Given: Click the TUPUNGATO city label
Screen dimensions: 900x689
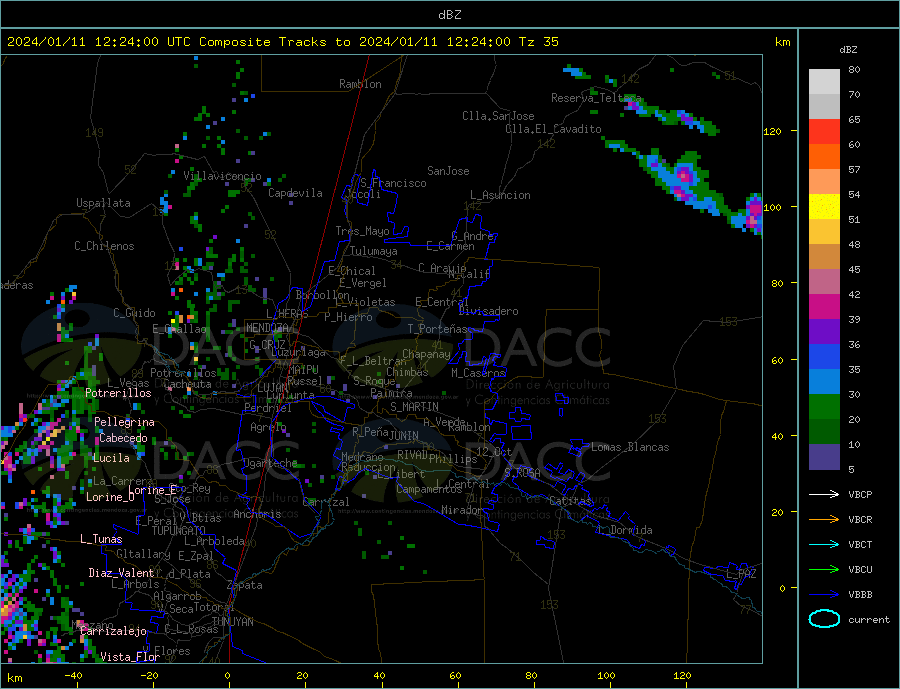Looking at the screenshot, I should click(178, 531).
